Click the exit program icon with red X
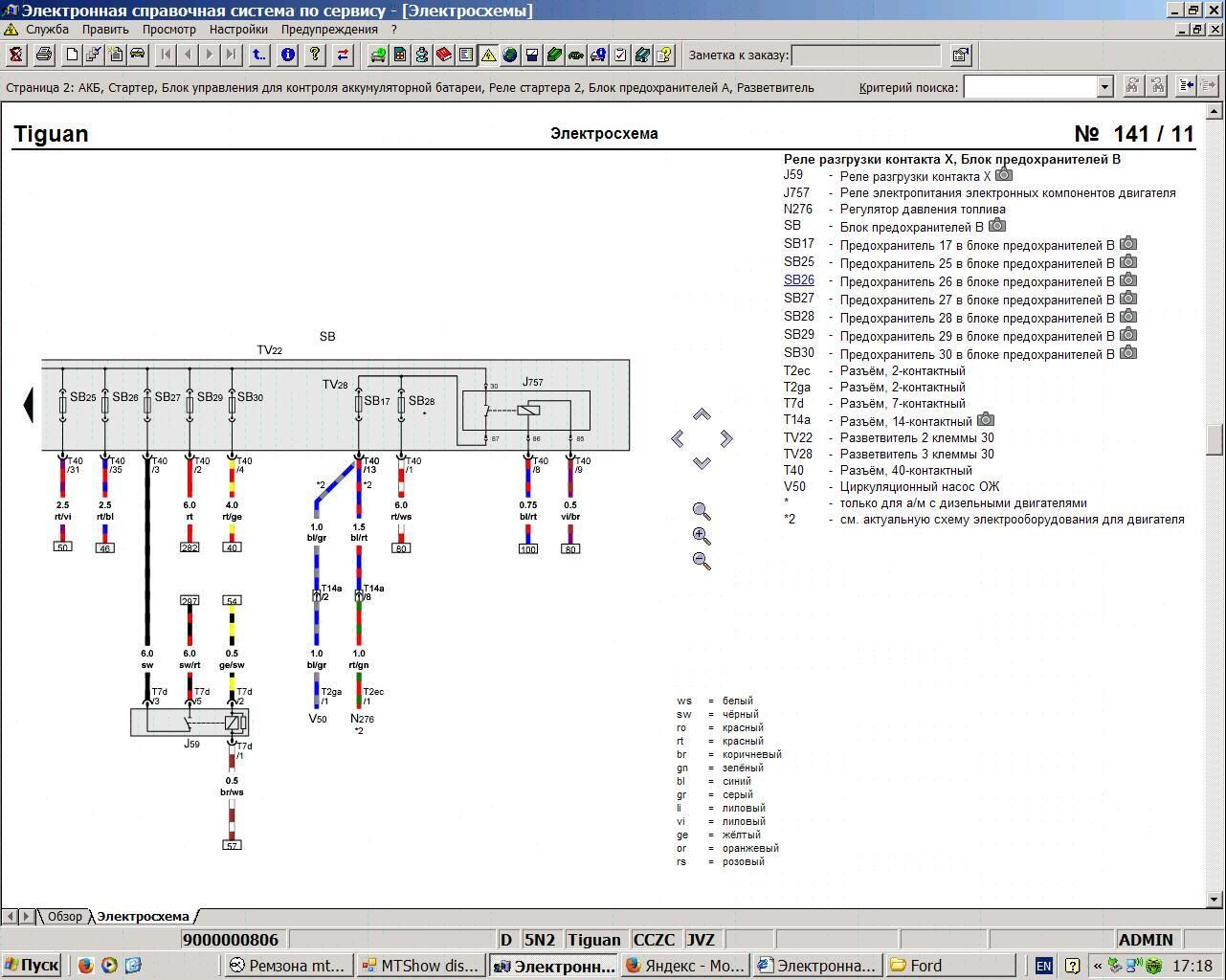Viewport: 1226px width, 980px height. pos(16,55)
